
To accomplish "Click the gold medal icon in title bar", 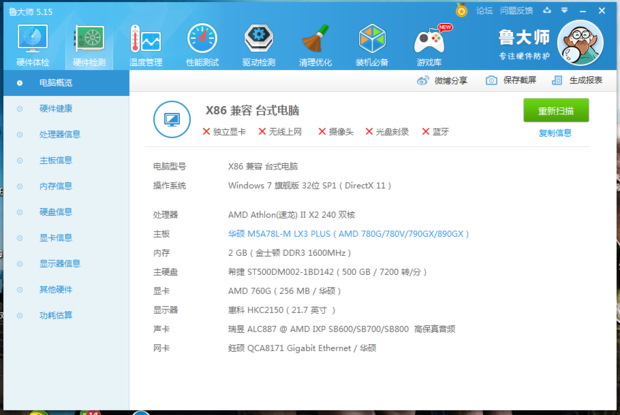I will point(461,10).
